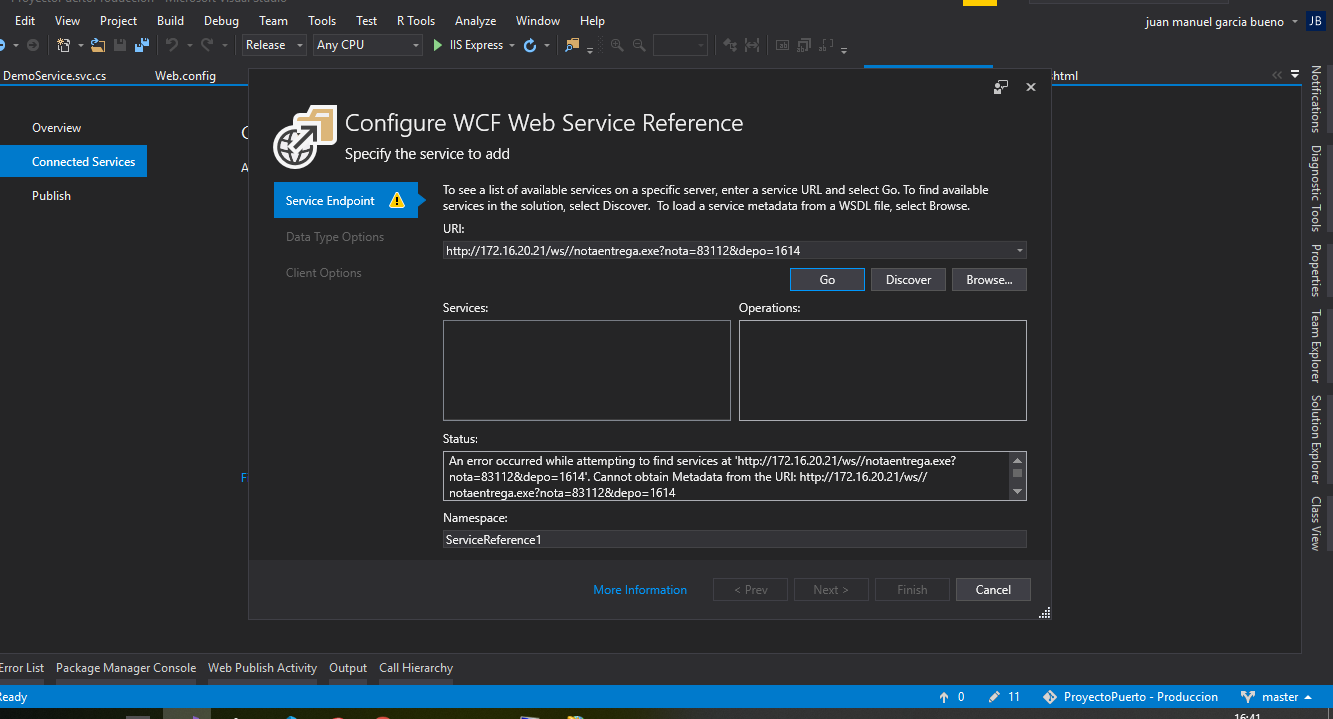Select Overview in the sidebar
The width and height of the screenshot is (1333, 719).
pyautogui.click(x=57, y=128)
